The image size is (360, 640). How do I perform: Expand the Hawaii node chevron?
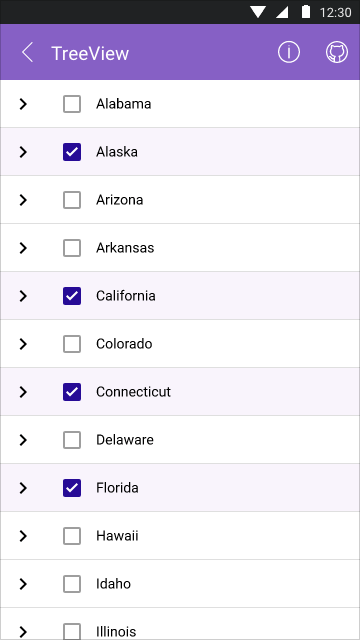[23, 536]
